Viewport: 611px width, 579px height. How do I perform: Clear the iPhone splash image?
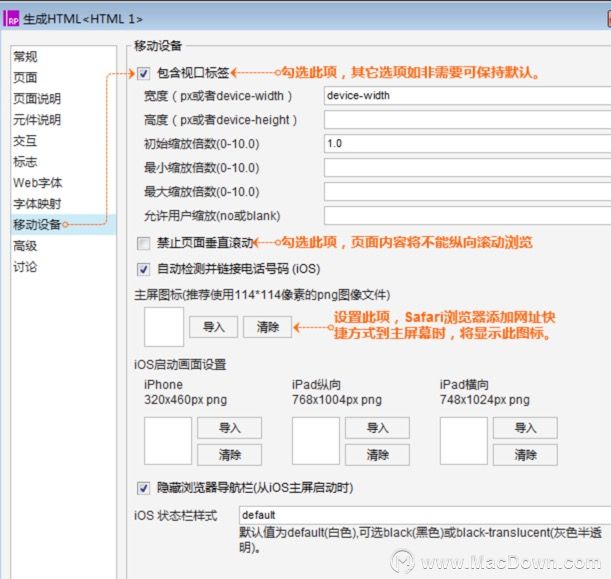(230, 455)
